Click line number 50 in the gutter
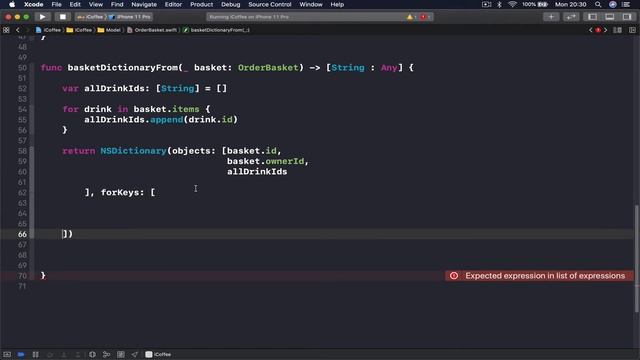The height and width of the screenshot is (360, 640). tap(22, 68)
